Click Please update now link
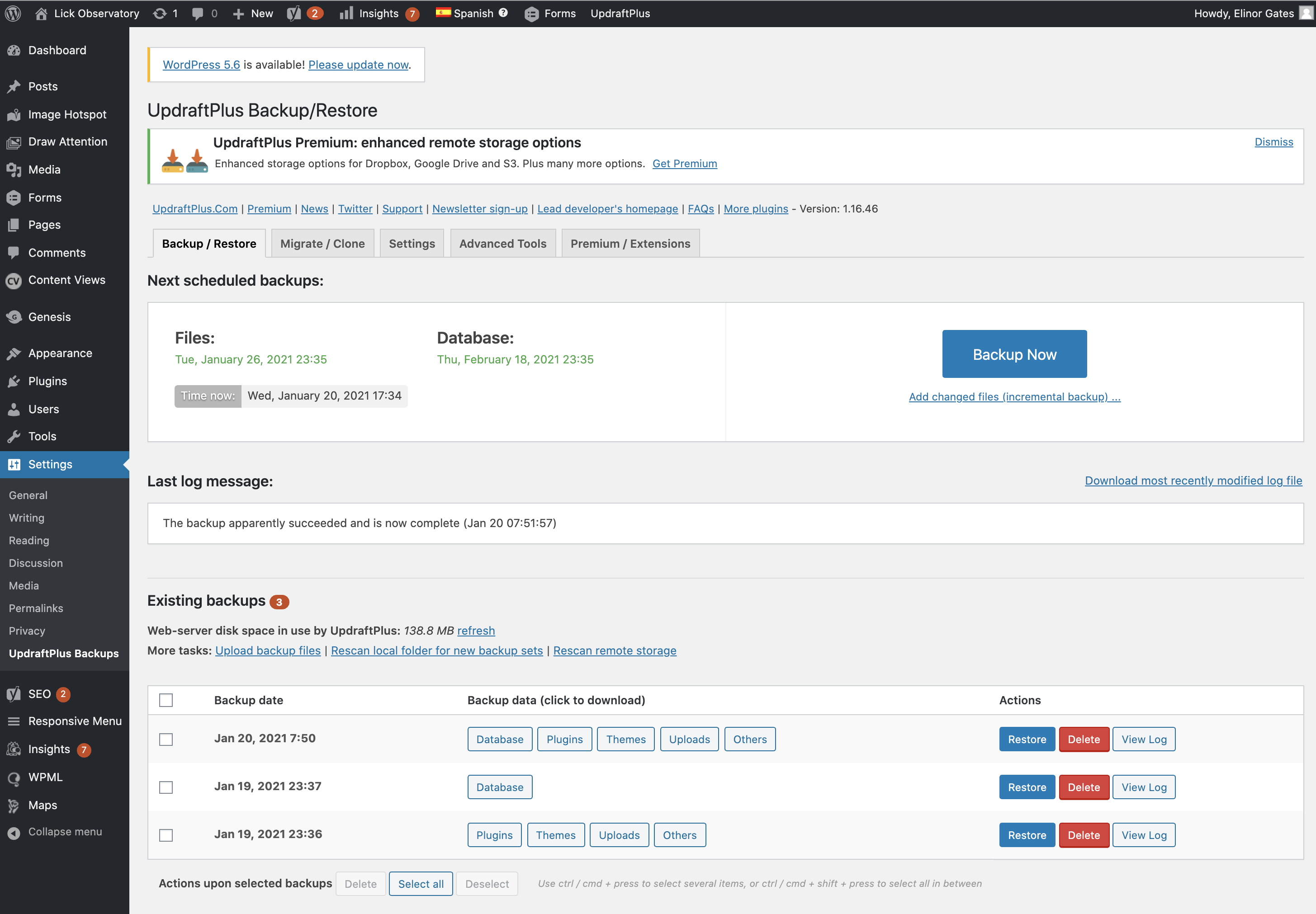 [359, 65]
